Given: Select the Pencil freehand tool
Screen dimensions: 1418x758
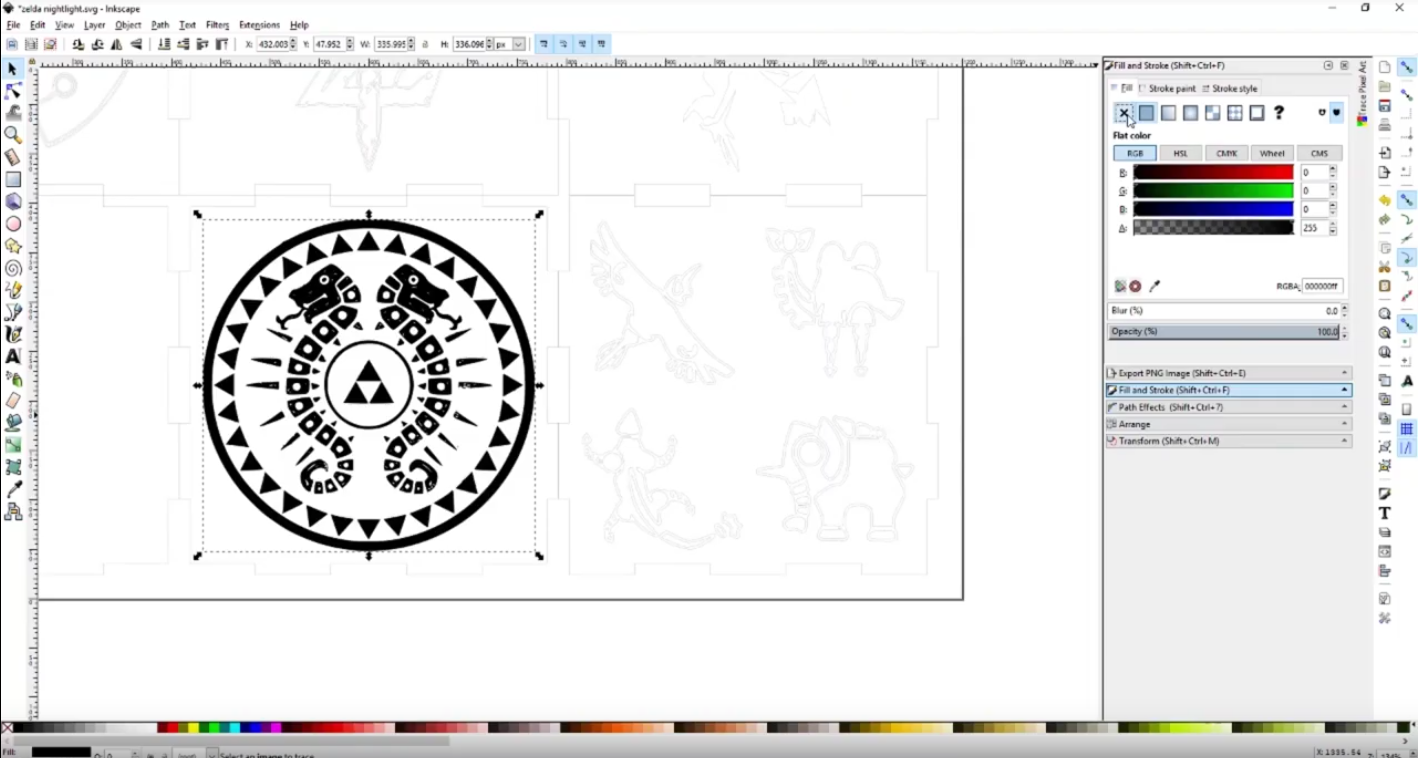Looking at the screenshot, I should [x=13, y=290].
